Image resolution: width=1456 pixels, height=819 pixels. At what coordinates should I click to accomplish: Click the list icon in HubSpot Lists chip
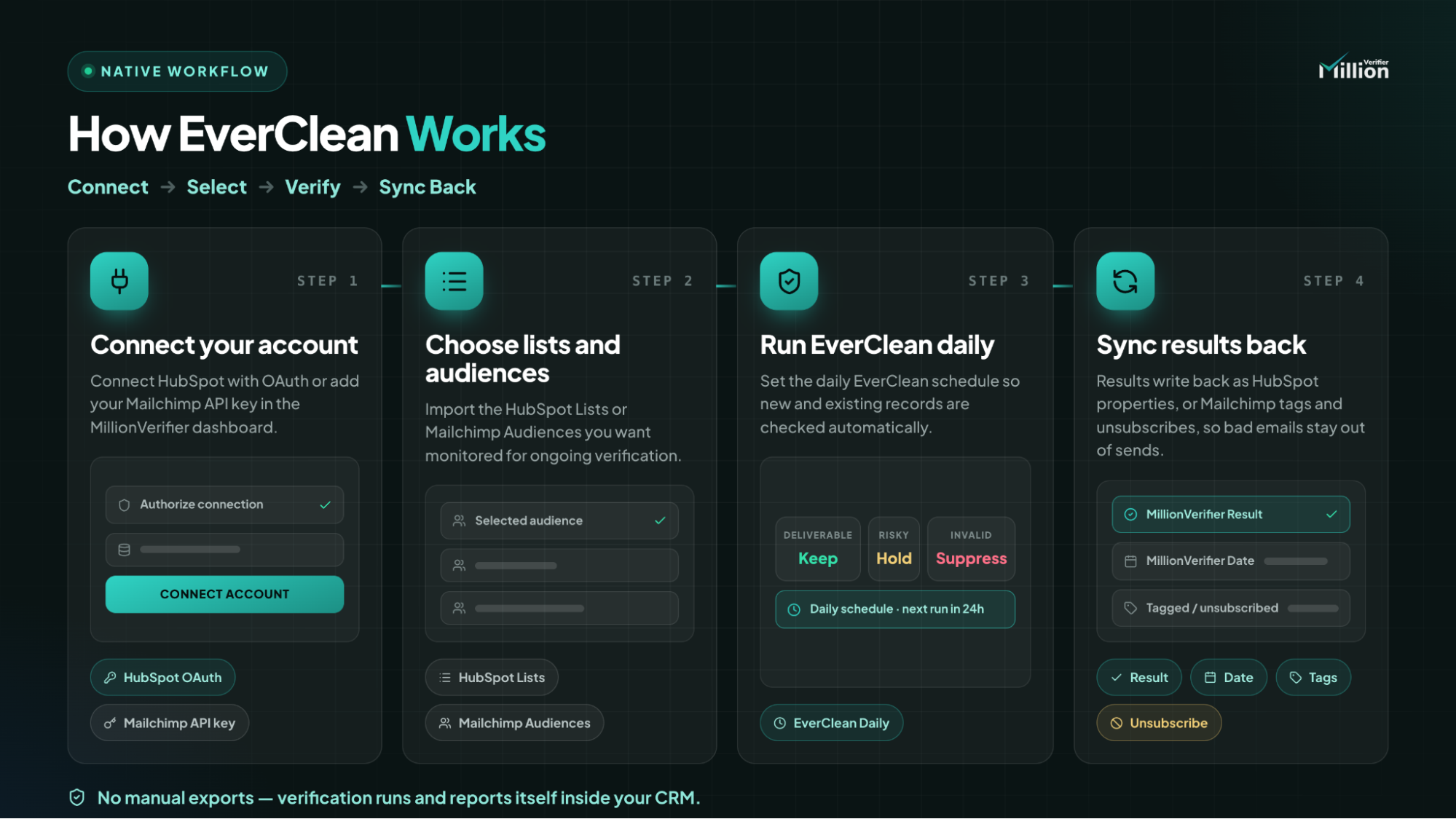coord(445,678)
